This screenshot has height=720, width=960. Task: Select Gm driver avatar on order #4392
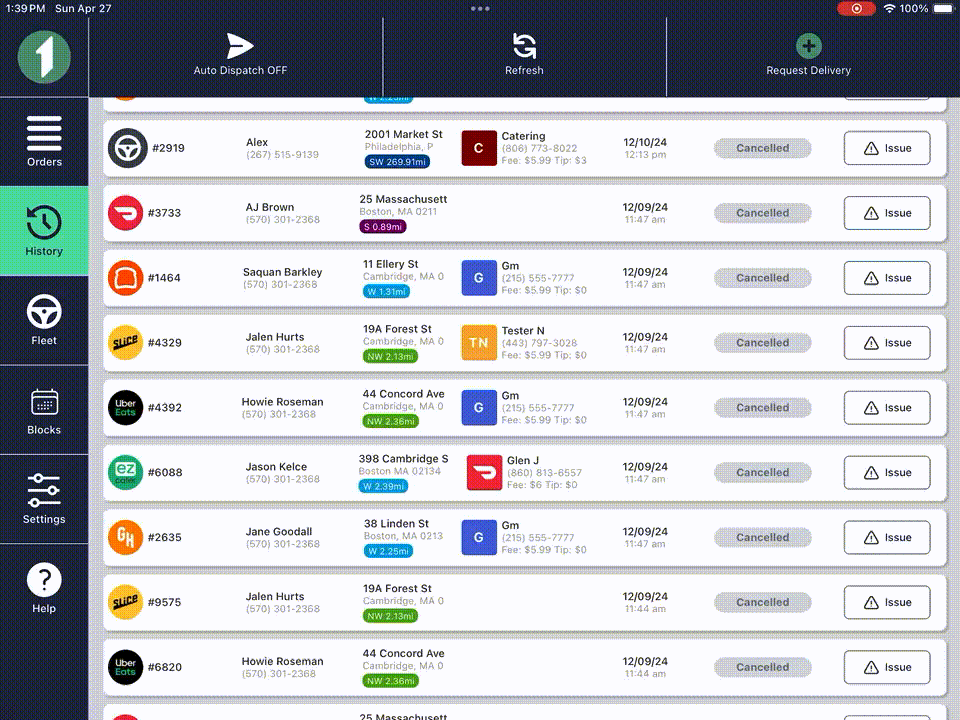tap(479, 408)
